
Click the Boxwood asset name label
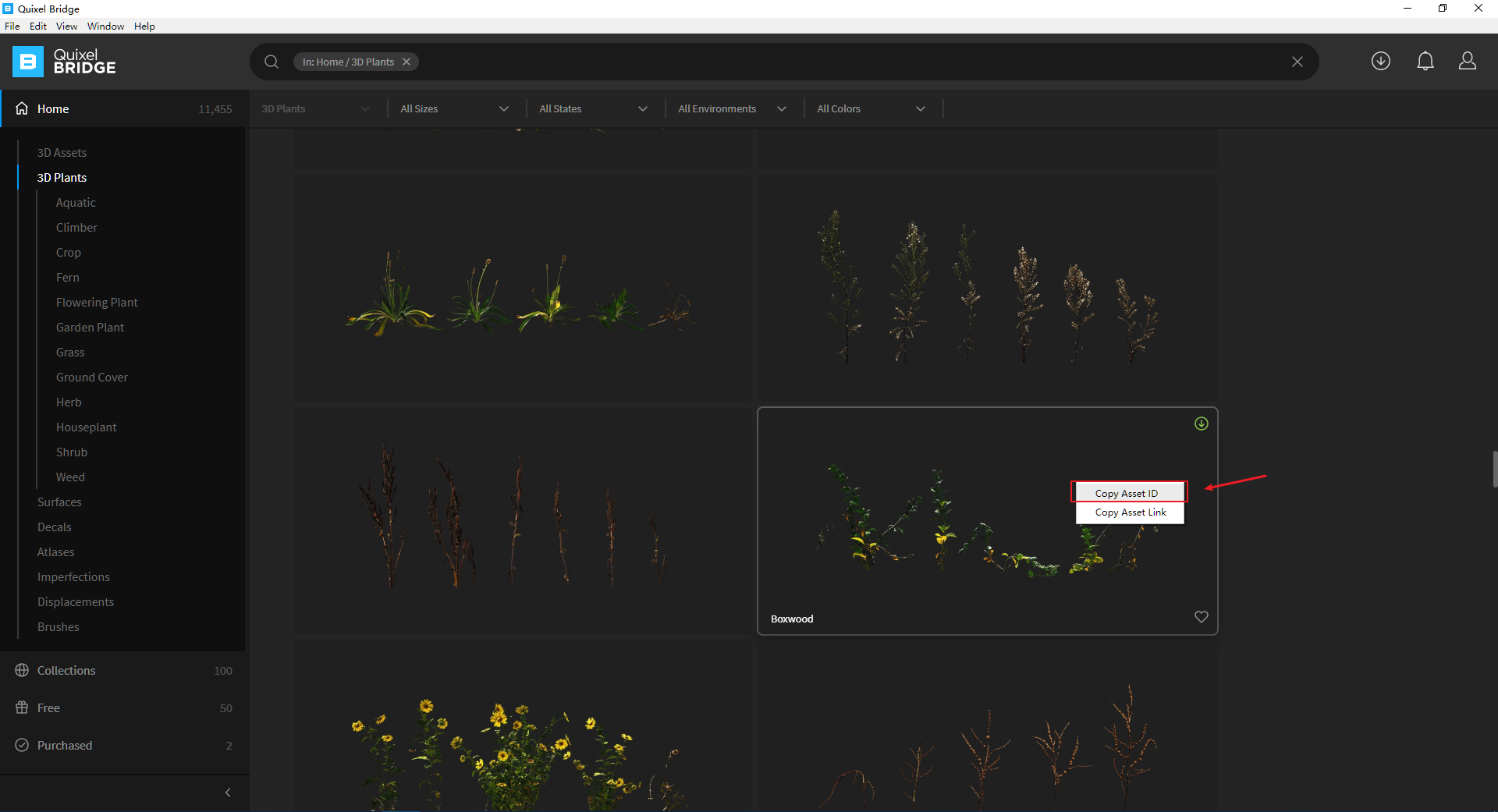click(x=792, y=619)
